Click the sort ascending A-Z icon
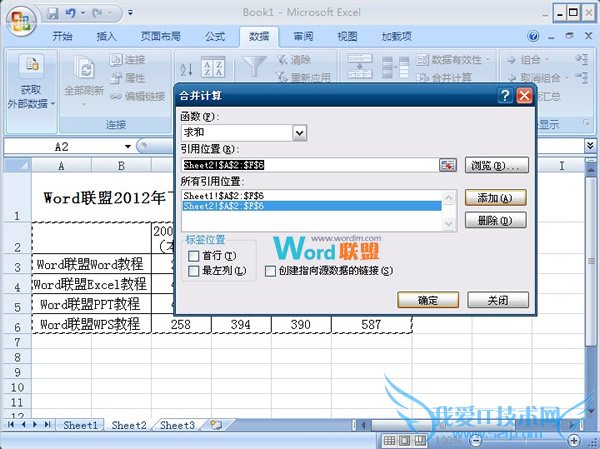The width and height of the screenshot is (600, 449). pyautogui.click(x=187, y=70)
